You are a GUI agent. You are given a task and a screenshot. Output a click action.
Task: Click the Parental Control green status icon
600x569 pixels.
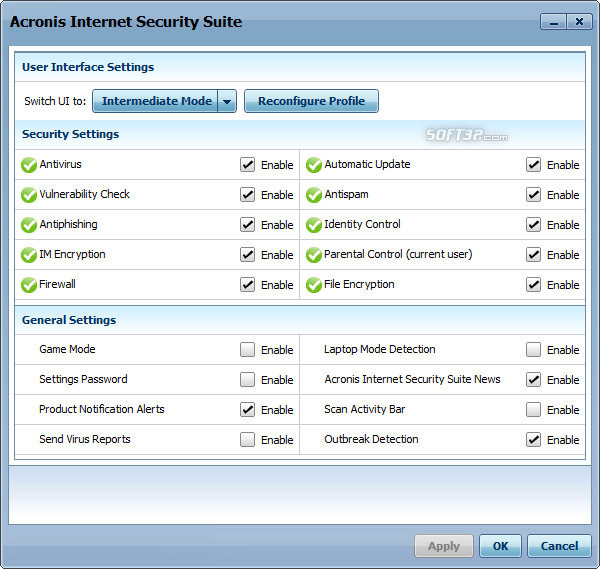coord(314,255)
